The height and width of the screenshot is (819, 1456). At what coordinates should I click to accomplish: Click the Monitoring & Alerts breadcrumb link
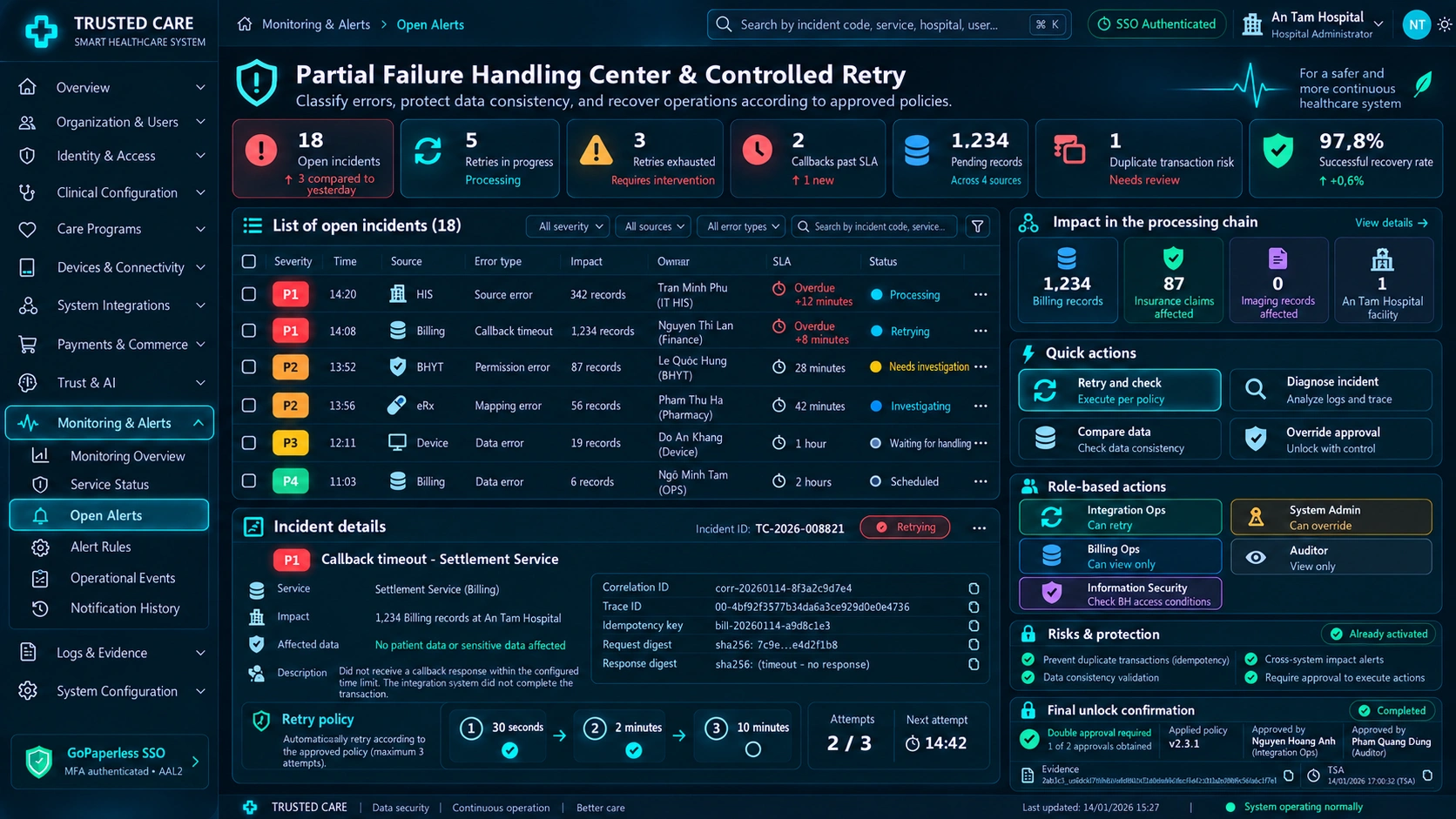pyautogui.click(x=316, y=24)
